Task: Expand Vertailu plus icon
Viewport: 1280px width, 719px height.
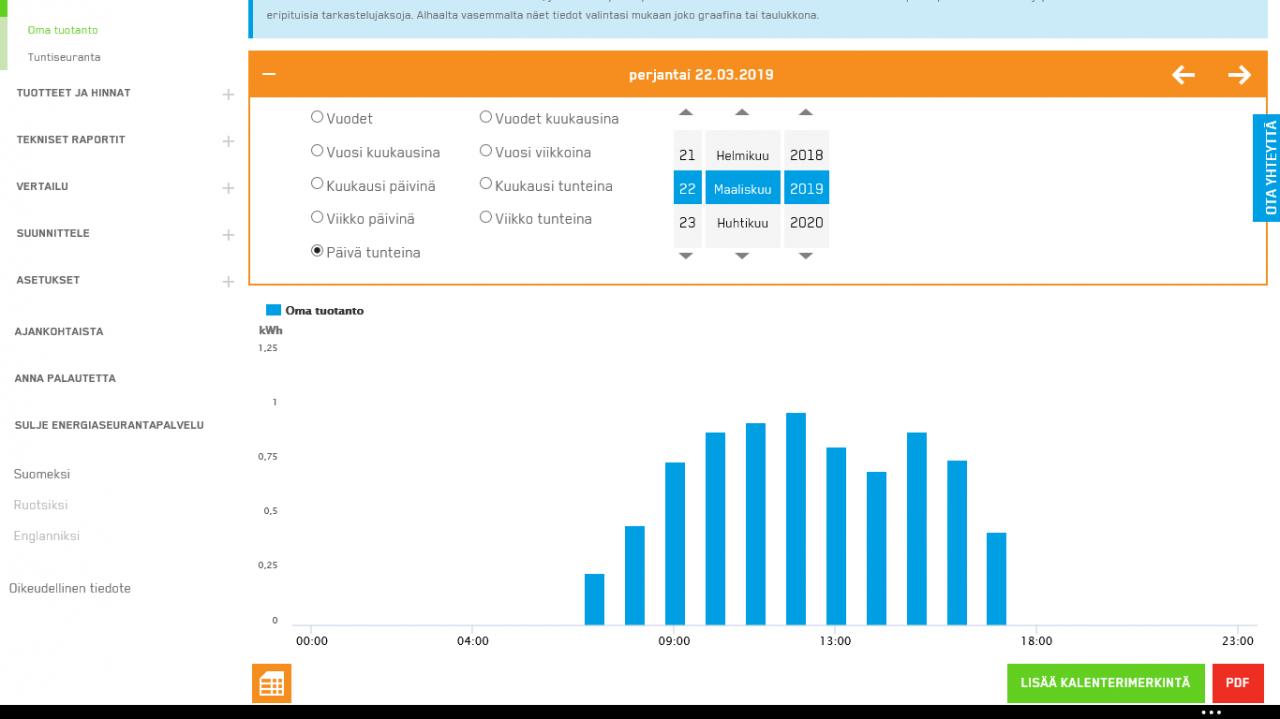Action: 228,188
